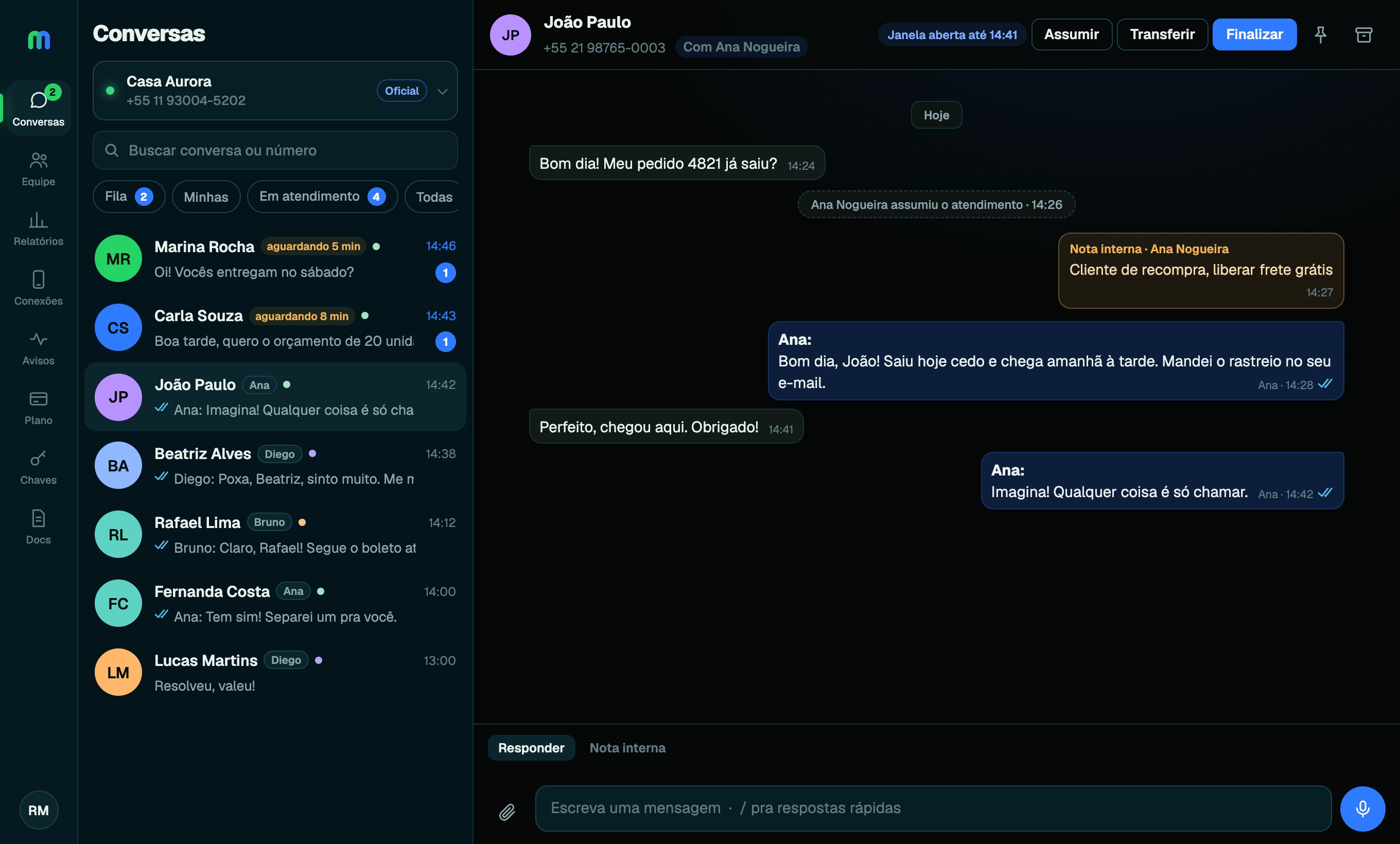Click the Finalizar button

coord(1254,34)
